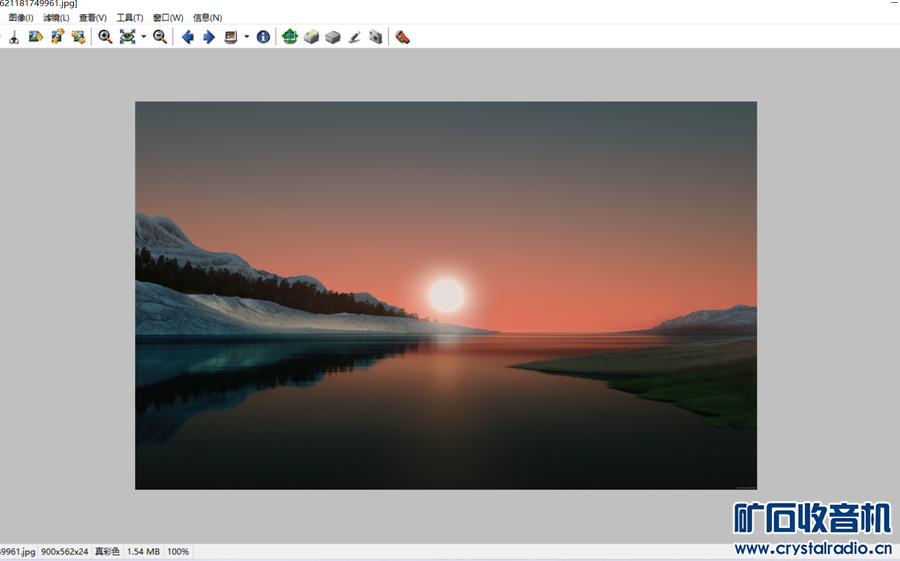Open the 滤镜(L) menu
Screen dimensions: 900x561
[56, 18]
